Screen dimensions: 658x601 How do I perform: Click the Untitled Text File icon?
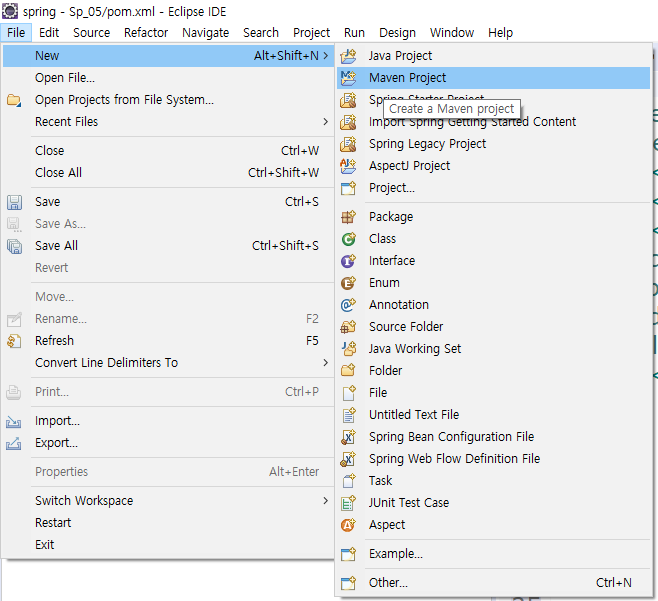348,415
